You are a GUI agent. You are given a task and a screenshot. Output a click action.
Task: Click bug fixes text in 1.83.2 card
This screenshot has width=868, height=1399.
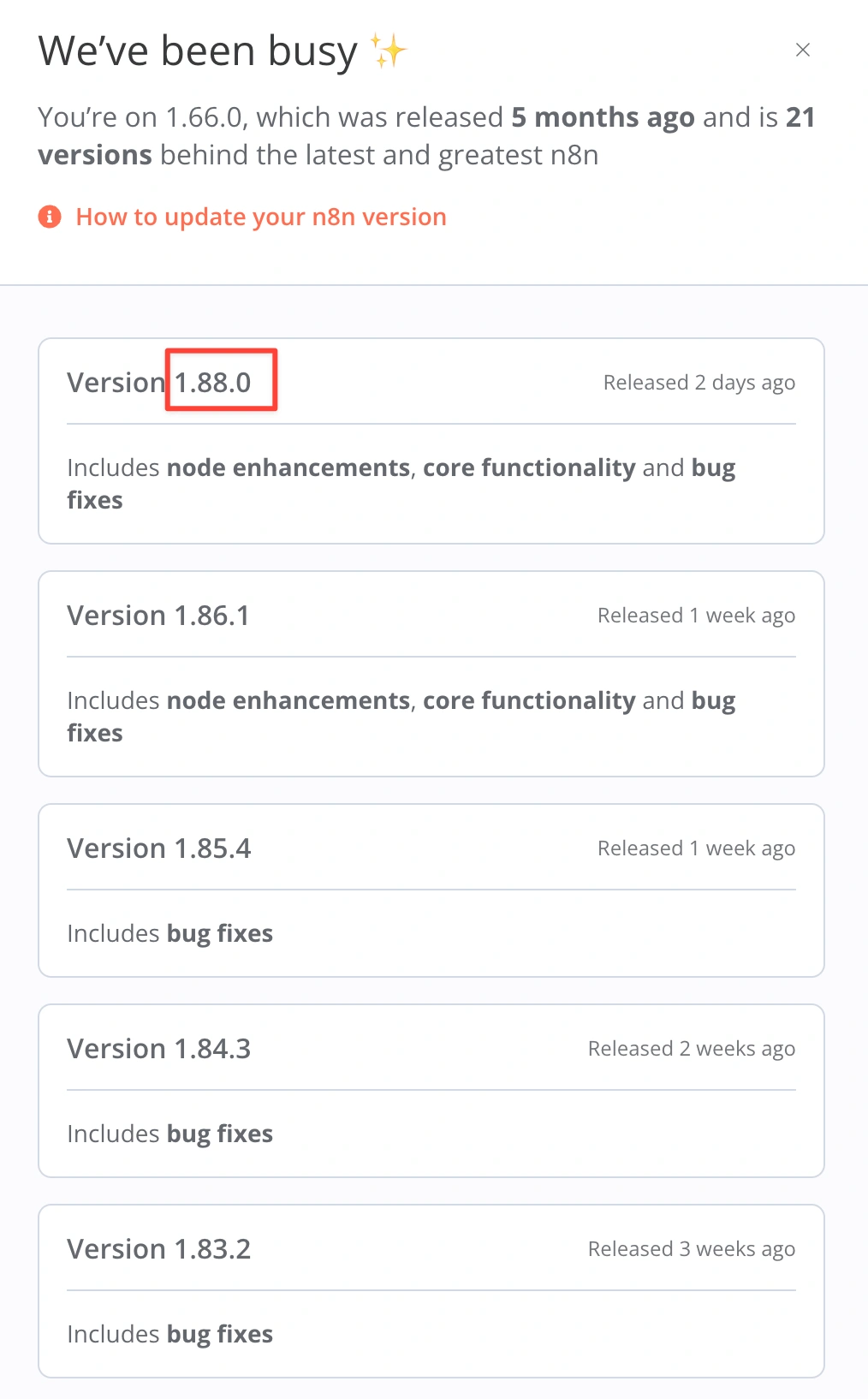pyautogui.click(x=220, y=1334)
